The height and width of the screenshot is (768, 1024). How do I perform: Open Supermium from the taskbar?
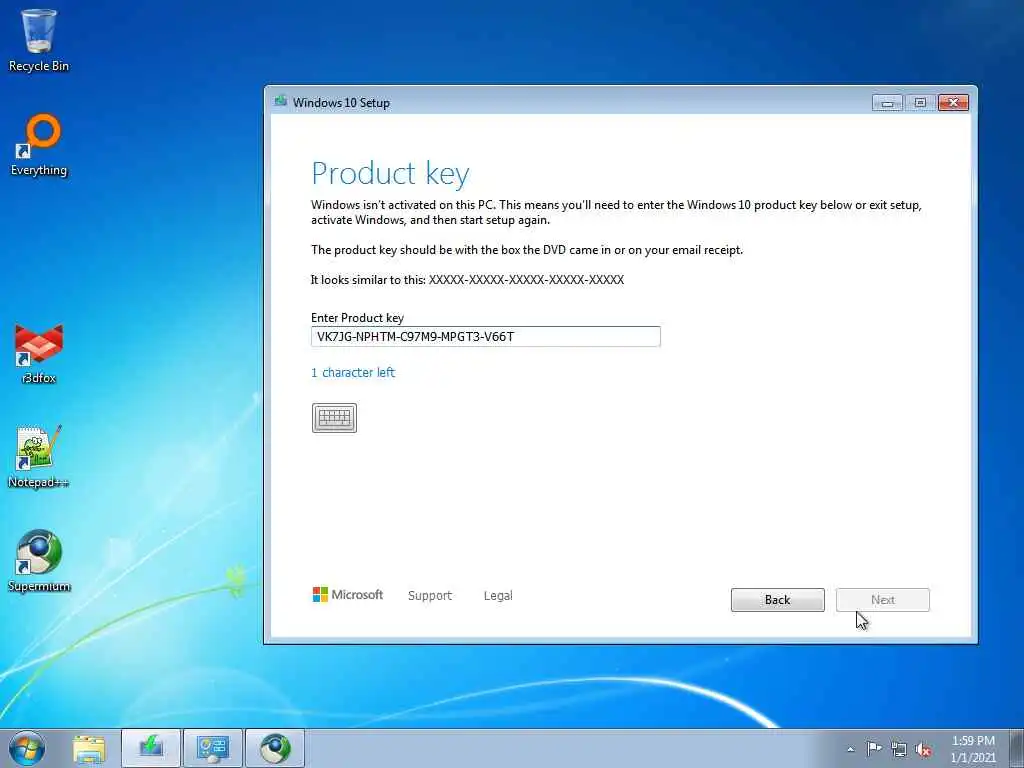[275, 748]
